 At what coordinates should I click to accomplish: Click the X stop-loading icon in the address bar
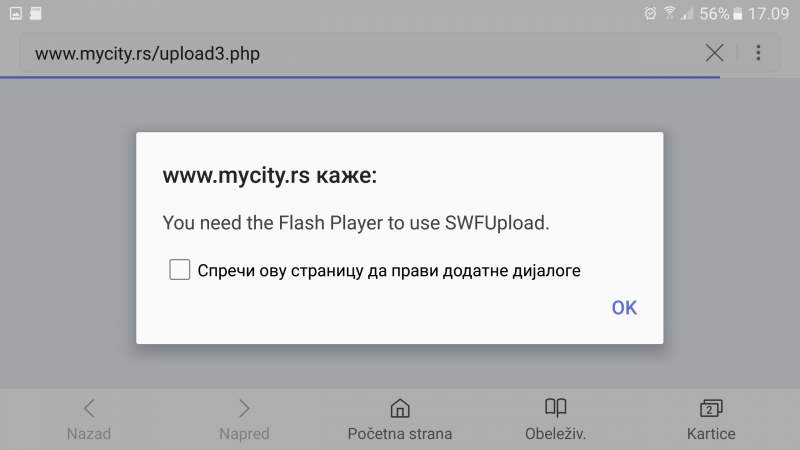714,53
